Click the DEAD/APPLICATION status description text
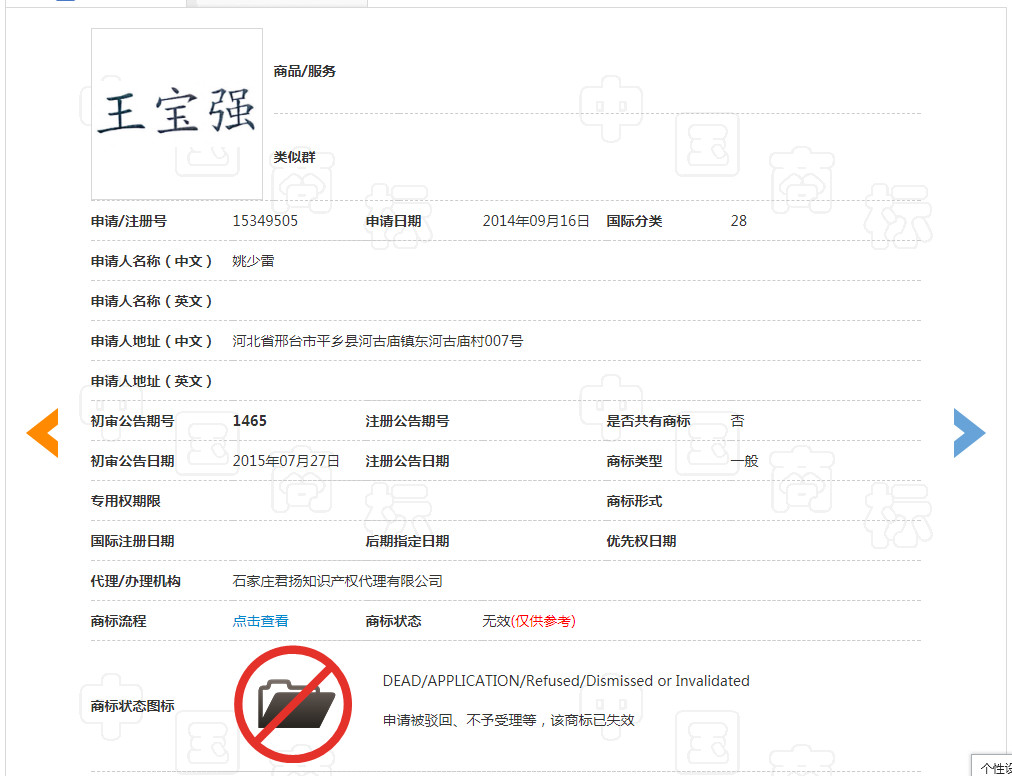Screen dimensions: 1012x776 (565, 680)
